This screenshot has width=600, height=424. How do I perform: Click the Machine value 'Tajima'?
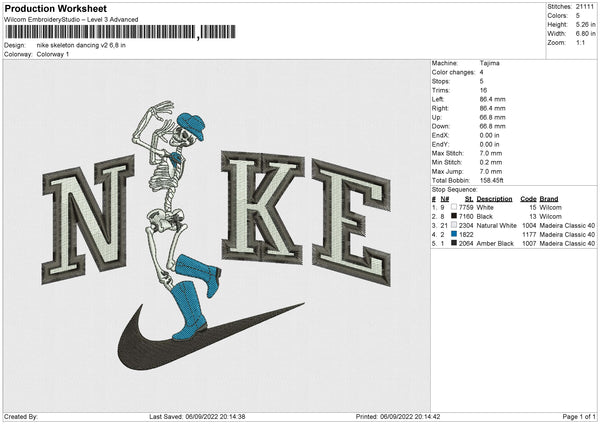coord(489,63)
